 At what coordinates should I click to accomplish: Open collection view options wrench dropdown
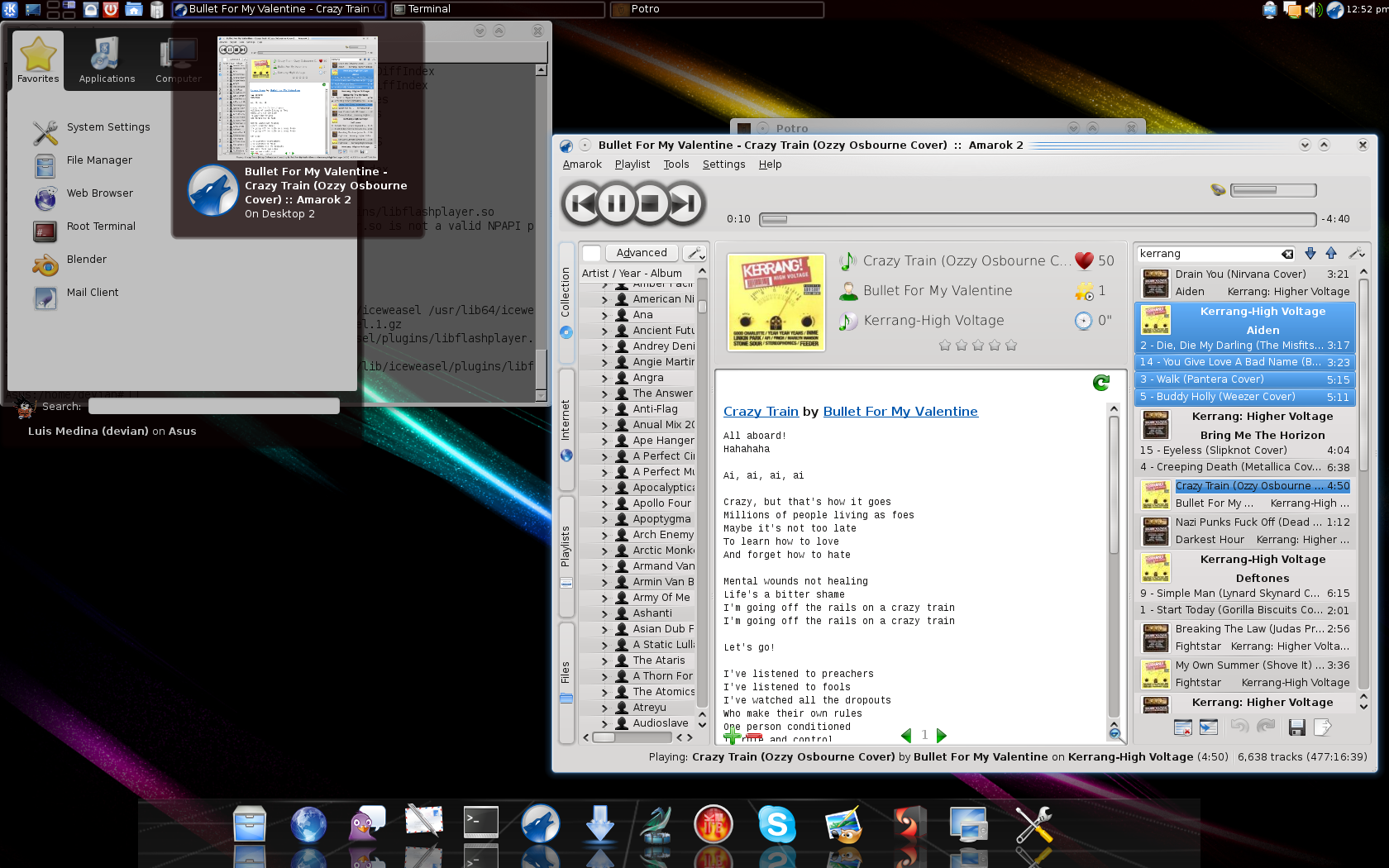[694, 253]
